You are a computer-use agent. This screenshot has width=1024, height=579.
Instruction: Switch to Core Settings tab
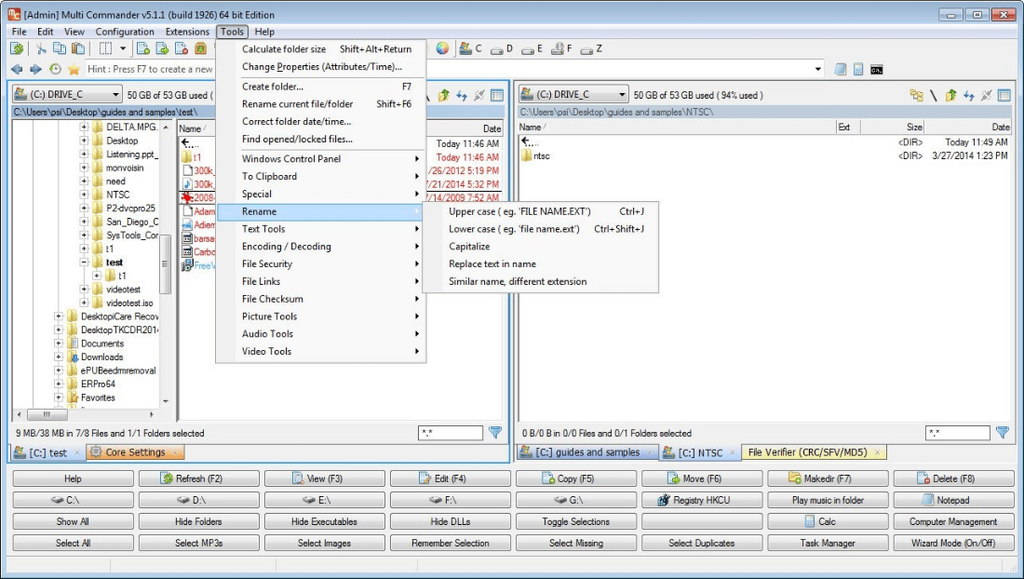[135, 452]
